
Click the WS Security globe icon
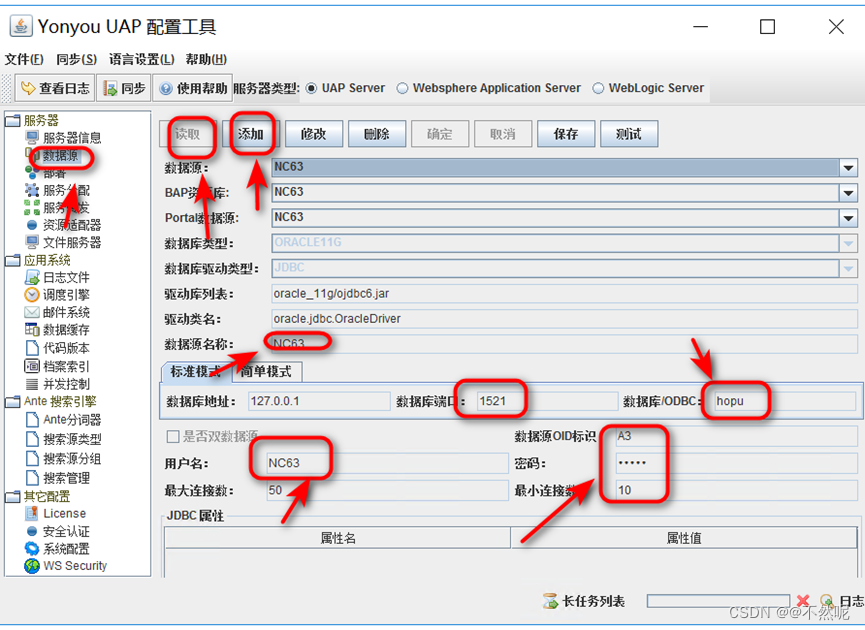pos(32,566)
